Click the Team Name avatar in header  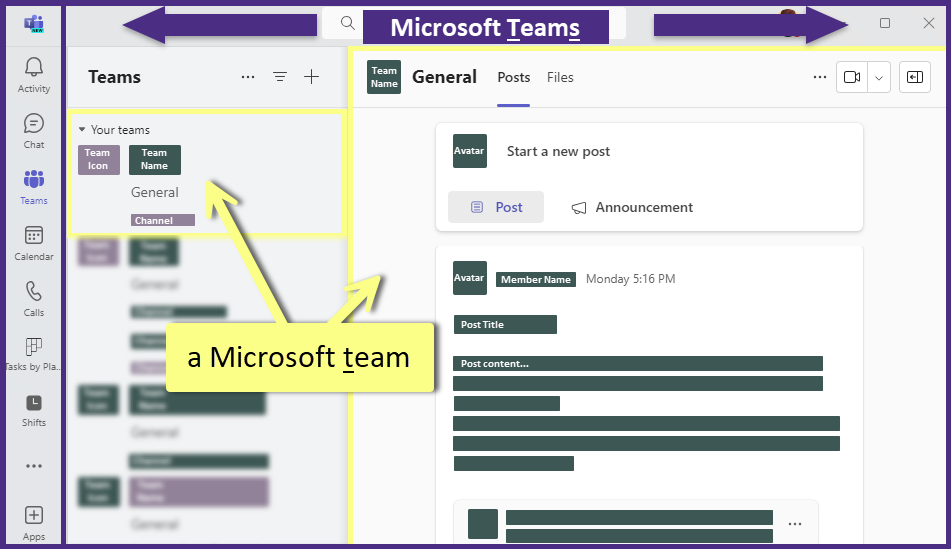pyautogui.click(x=384, y=77)
